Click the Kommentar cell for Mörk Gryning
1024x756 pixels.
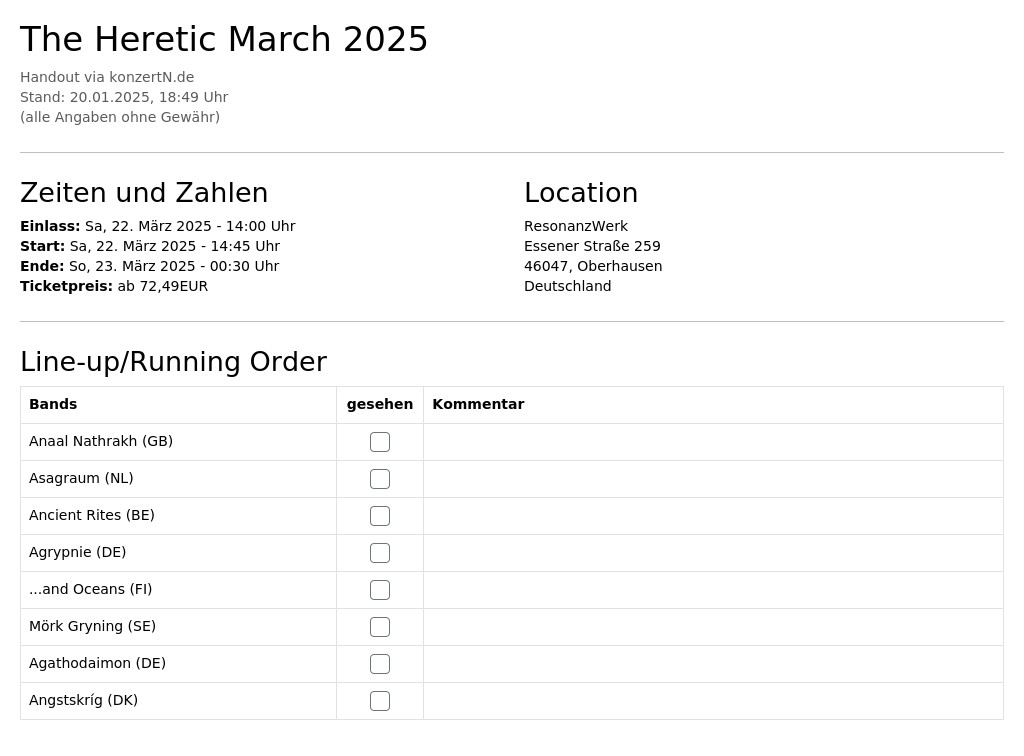pos(713,627)
